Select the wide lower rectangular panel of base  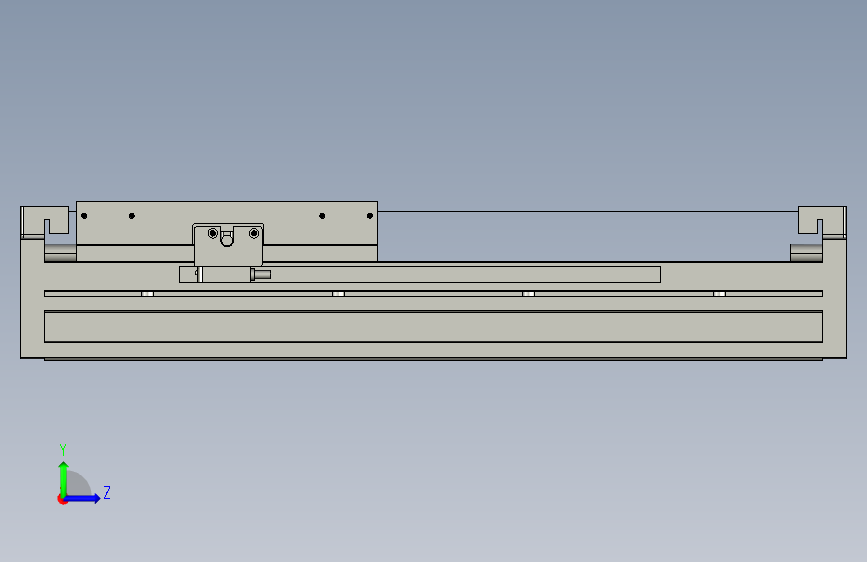pos(434,327)
